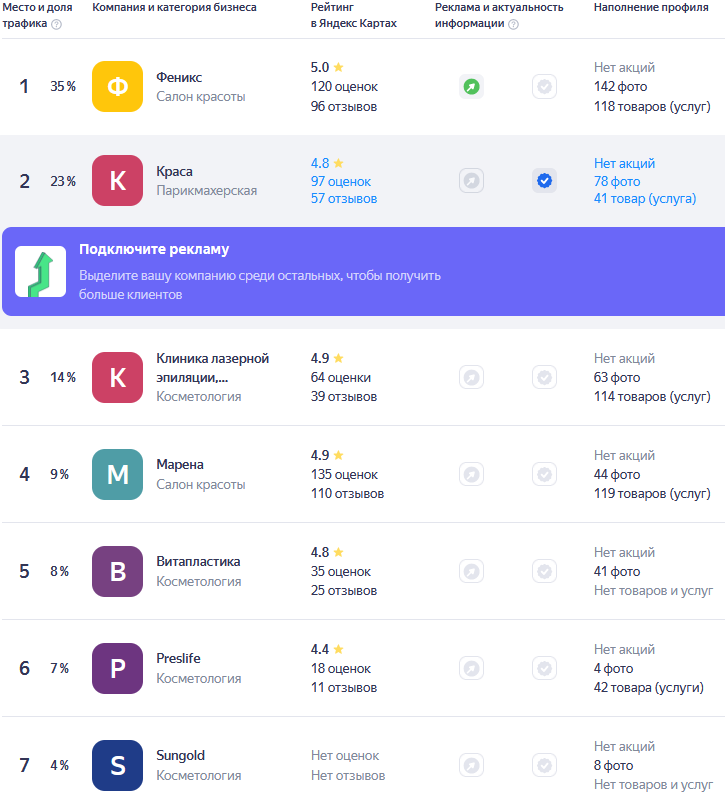The width and height of the screenshot is (725, 800).
Task: Click the K avatar of Клиника лазерной эпиляции
Action: tap(117, 378)
